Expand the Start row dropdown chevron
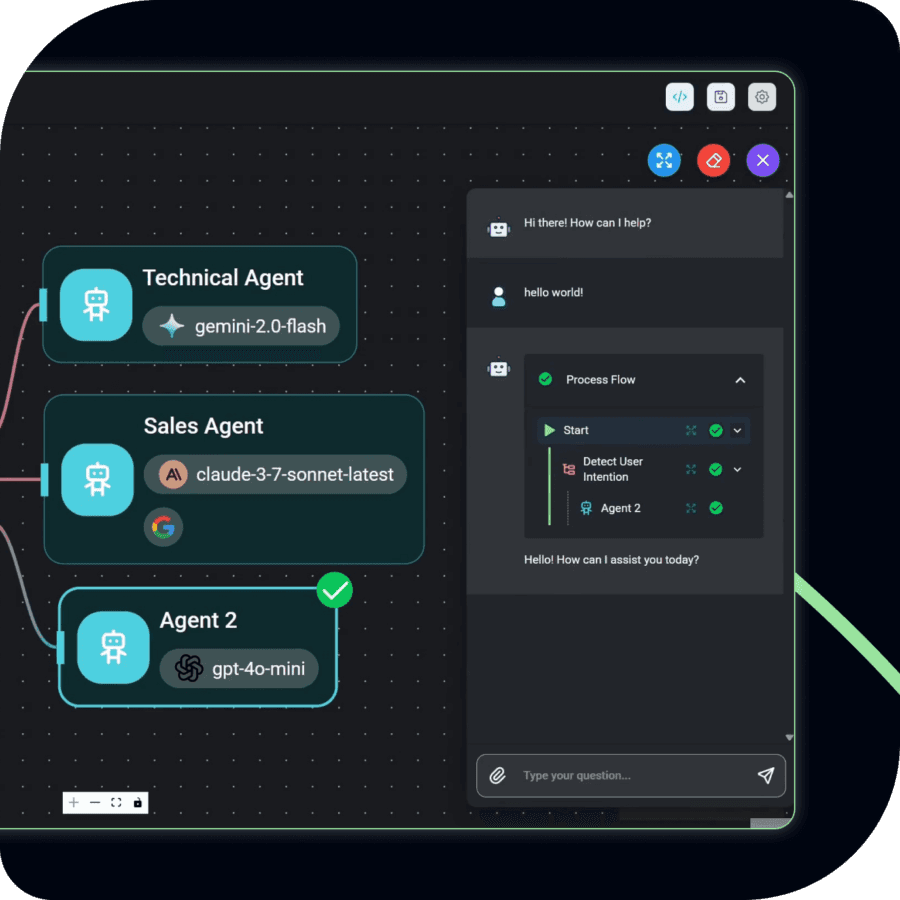Viewport: 900px width, 900px height. (x=738, y=430)
